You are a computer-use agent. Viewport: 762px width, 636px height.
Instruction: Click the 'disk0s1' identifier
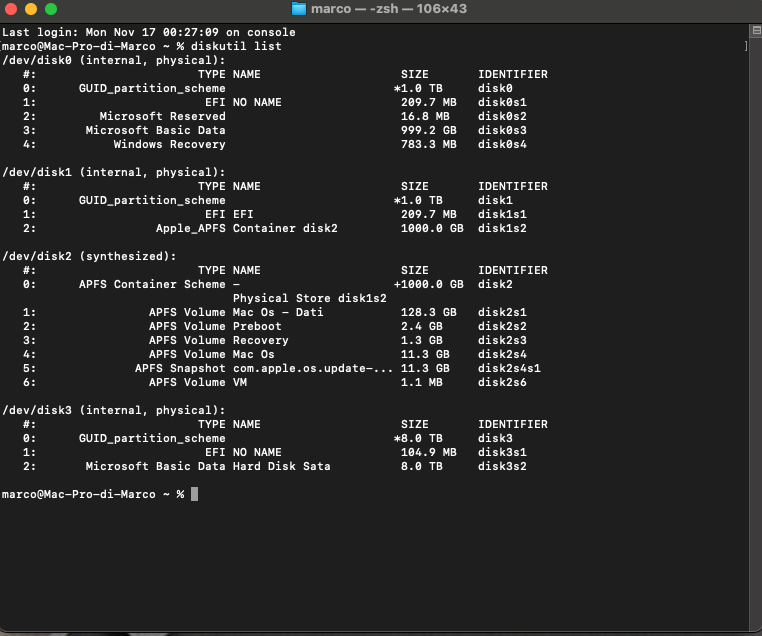pyautogui.click(x=502, y=102)
